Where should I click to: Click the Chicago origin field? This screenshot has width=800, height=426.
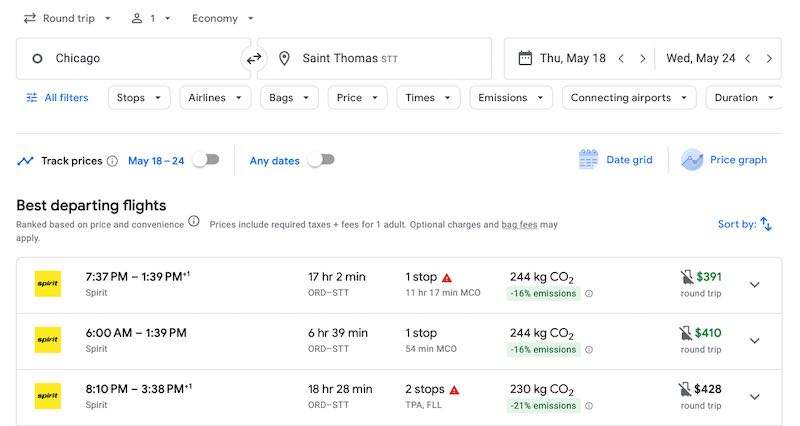(130, 59)
